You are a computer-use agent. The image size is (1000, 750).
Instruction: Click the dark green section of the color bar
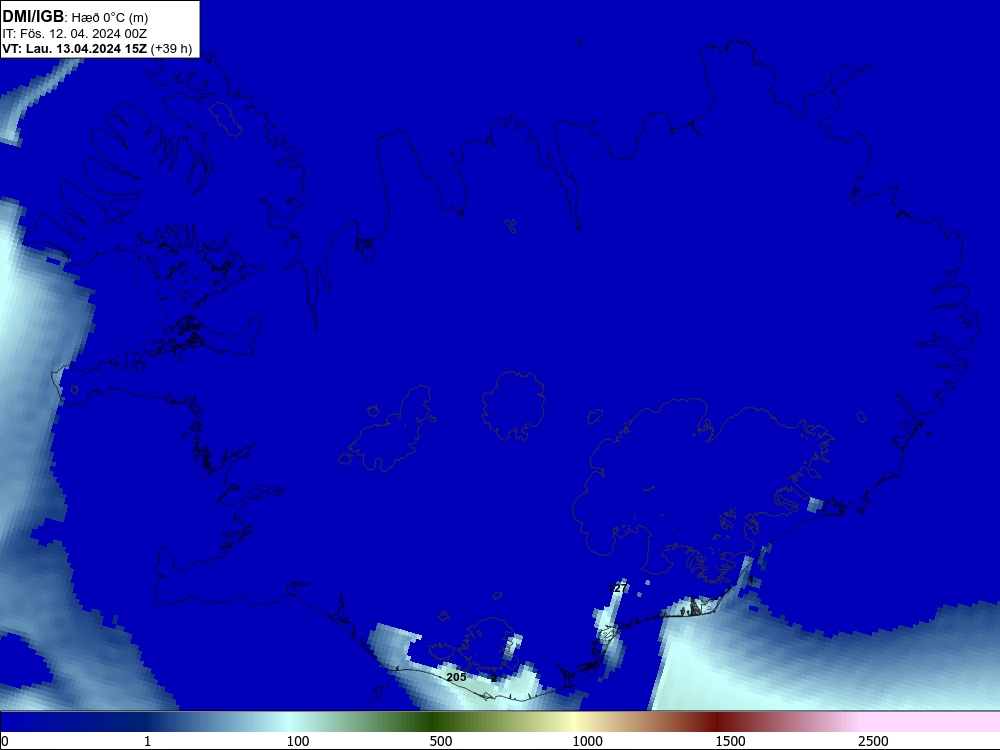pyautogui.click(x=434, y=722)
